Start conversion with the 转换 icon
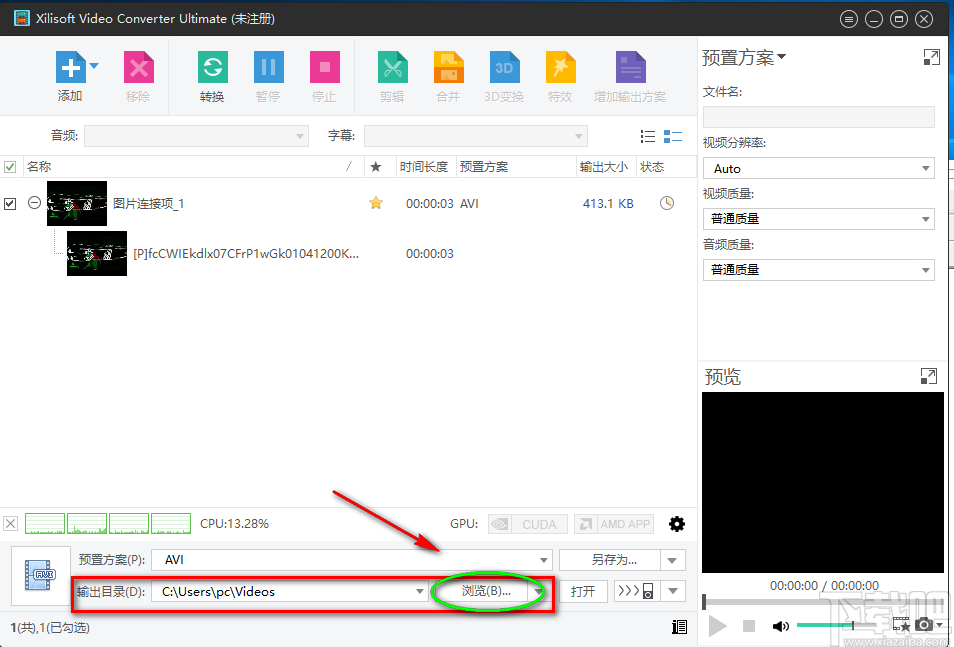954x647 pixels. (x=212, y=67)
